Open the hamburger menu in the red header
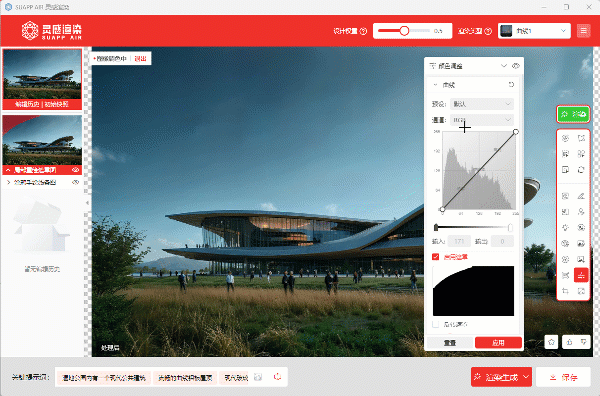 (x=584, y=31)
